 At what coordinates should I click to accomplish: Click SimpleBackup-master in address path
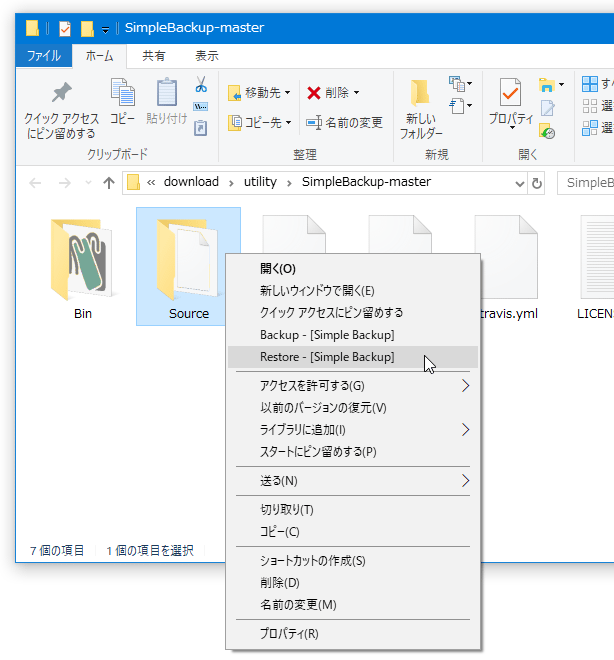coord(366,182)
